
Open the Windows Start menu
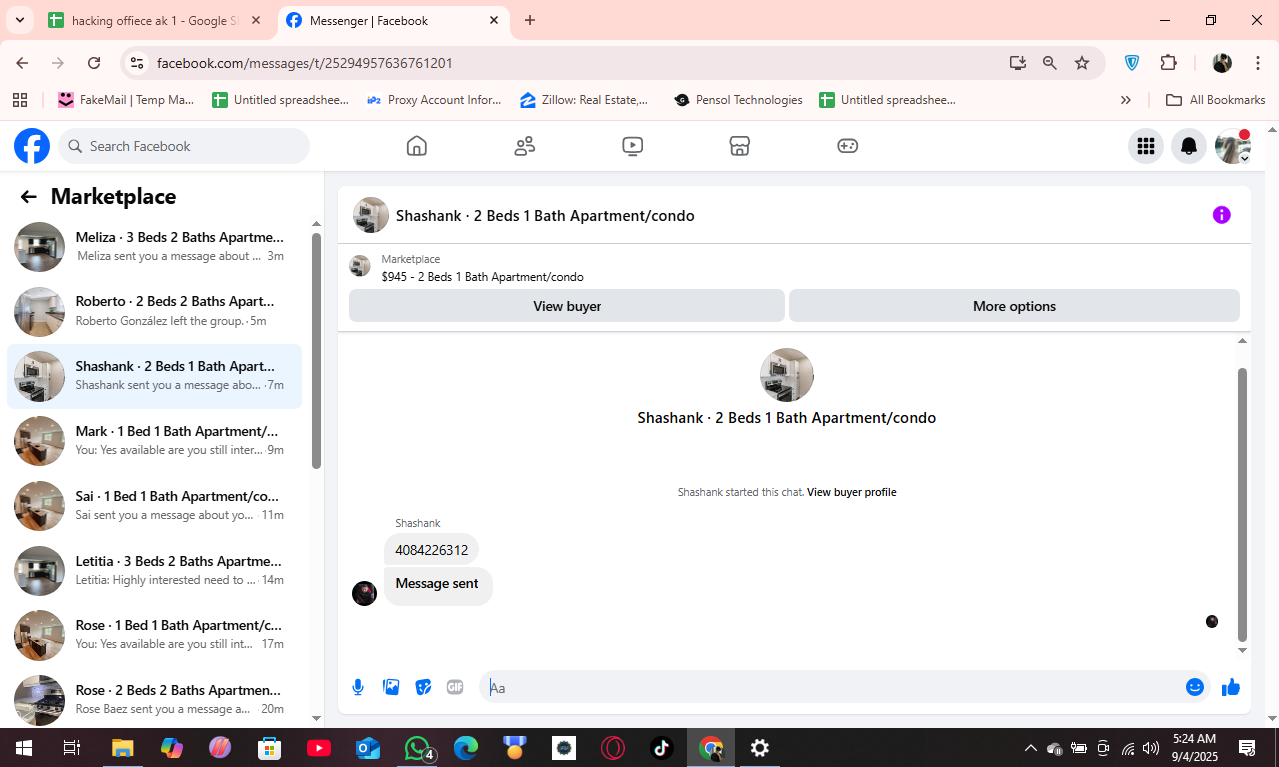(23, 747)
